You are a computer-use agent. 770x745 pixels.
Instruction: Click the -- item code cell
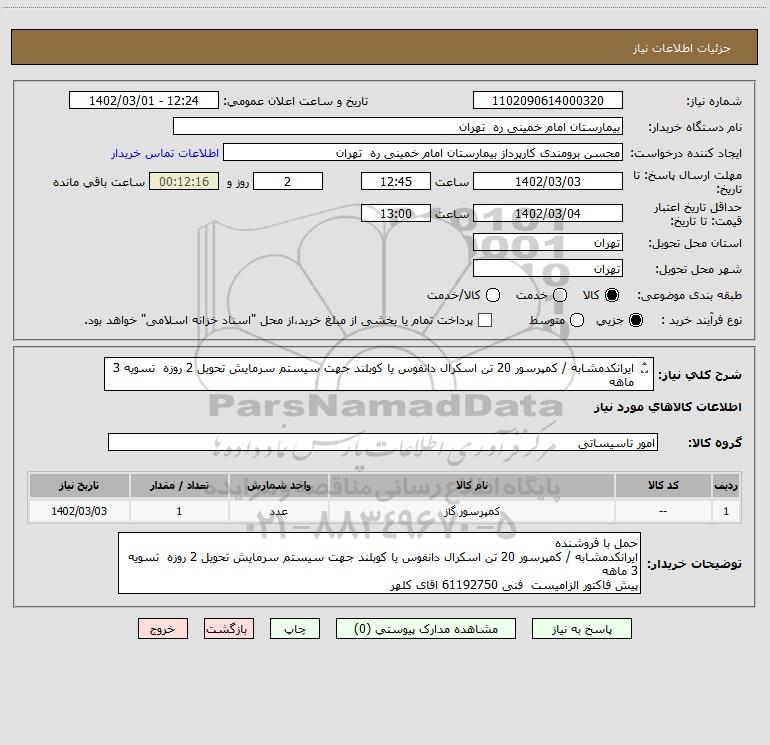coord(663,511)
